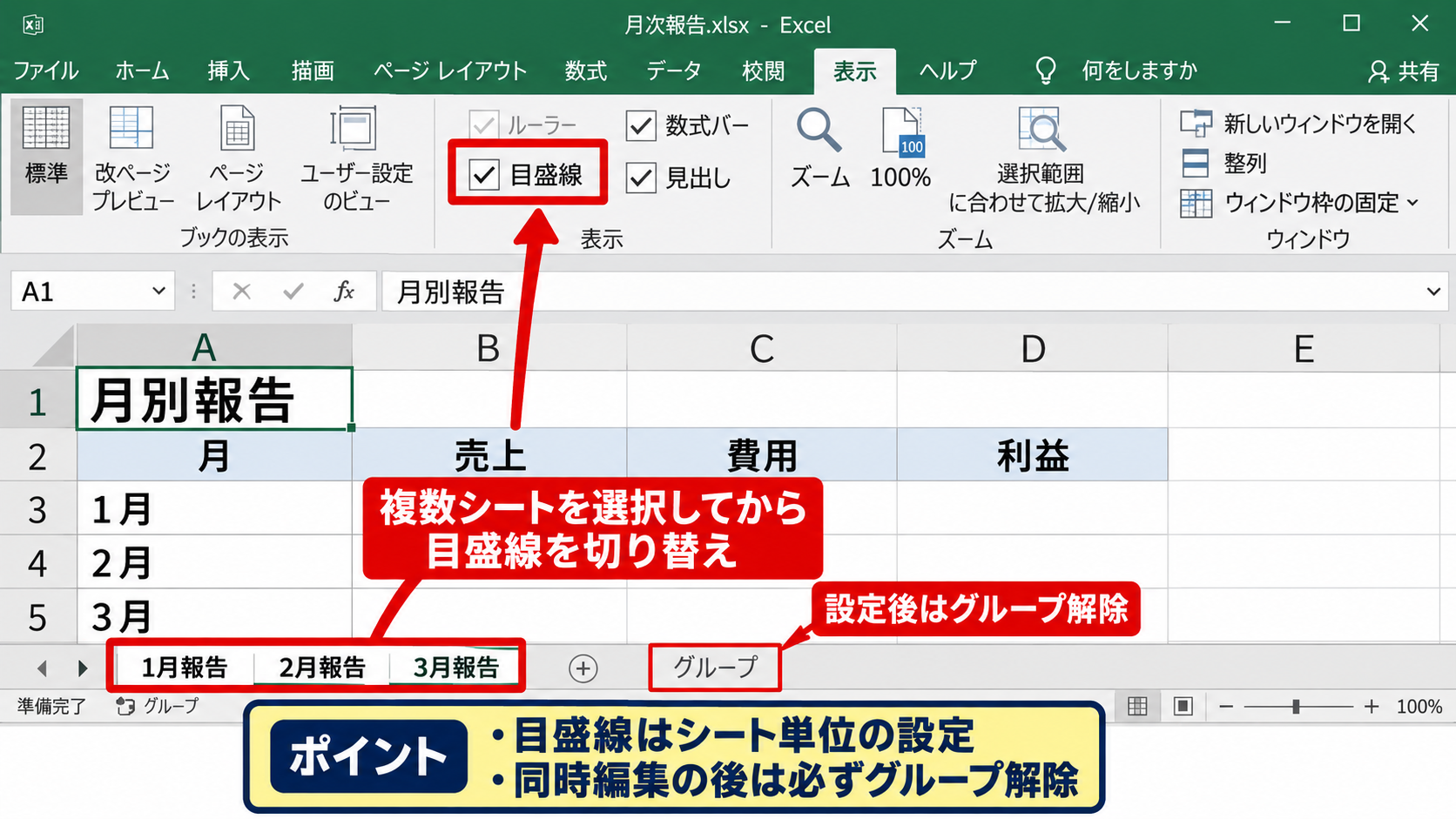Confirm entry with formula bar checkmark
1456x819 pixels.
click(x=293, y=292)
